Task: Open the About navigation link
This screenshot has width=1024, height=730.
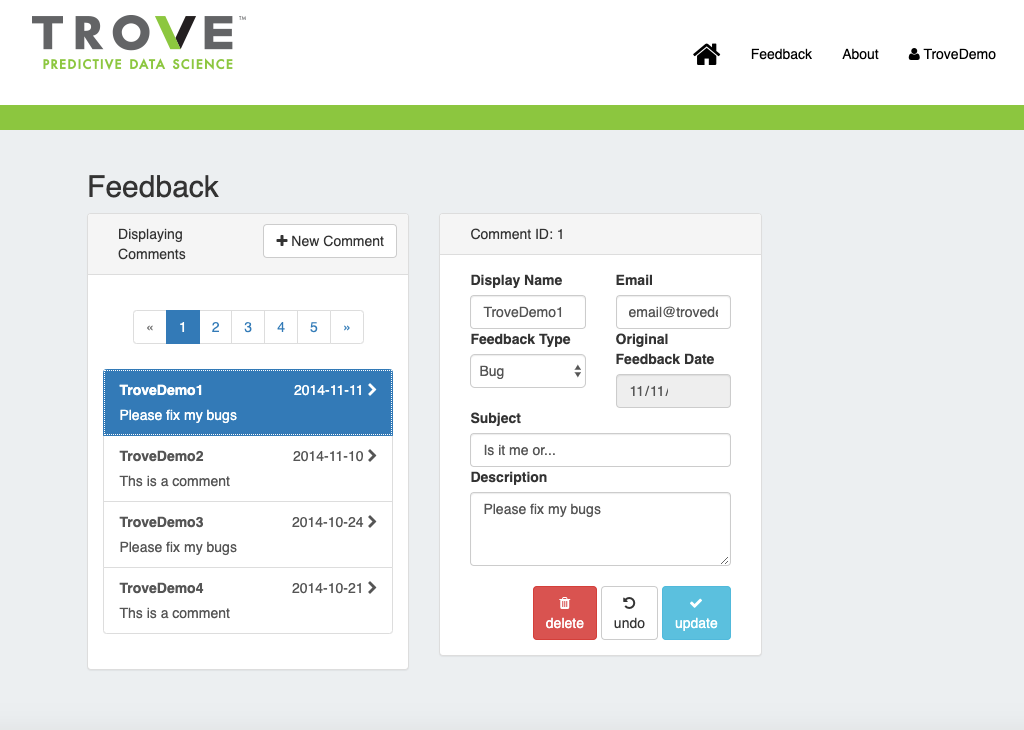Action: pos(860,54)
